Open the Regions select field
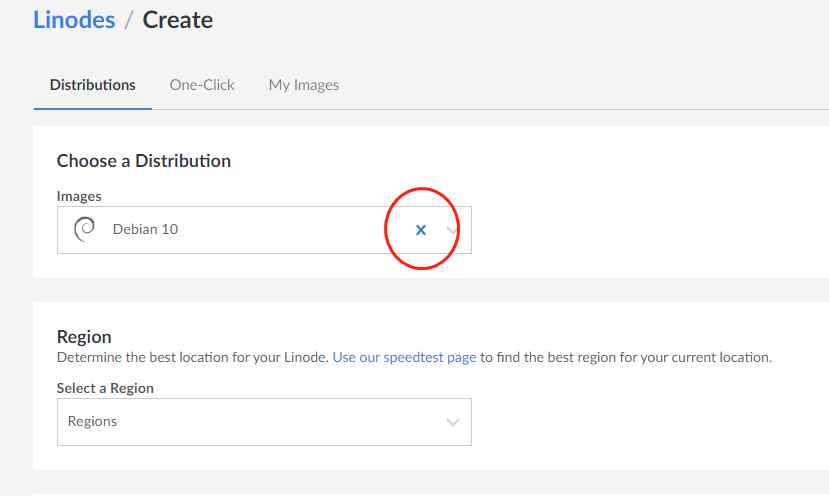Image resolution: width=829 pixels, height=496 pixels. click(x=264, y=422)
